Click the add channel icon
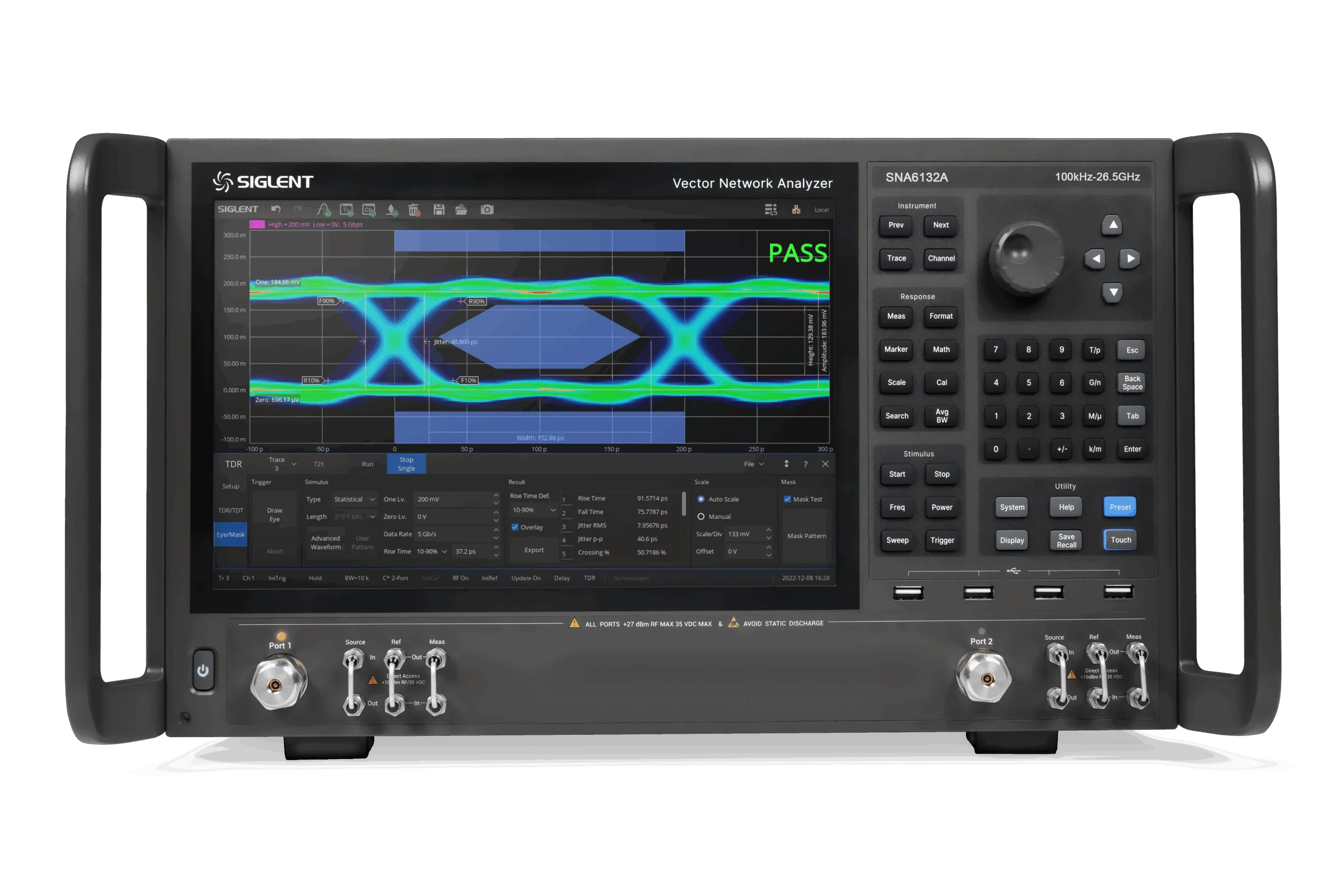Viewport: 1344px width, 896px height. [x=369, y=210]
